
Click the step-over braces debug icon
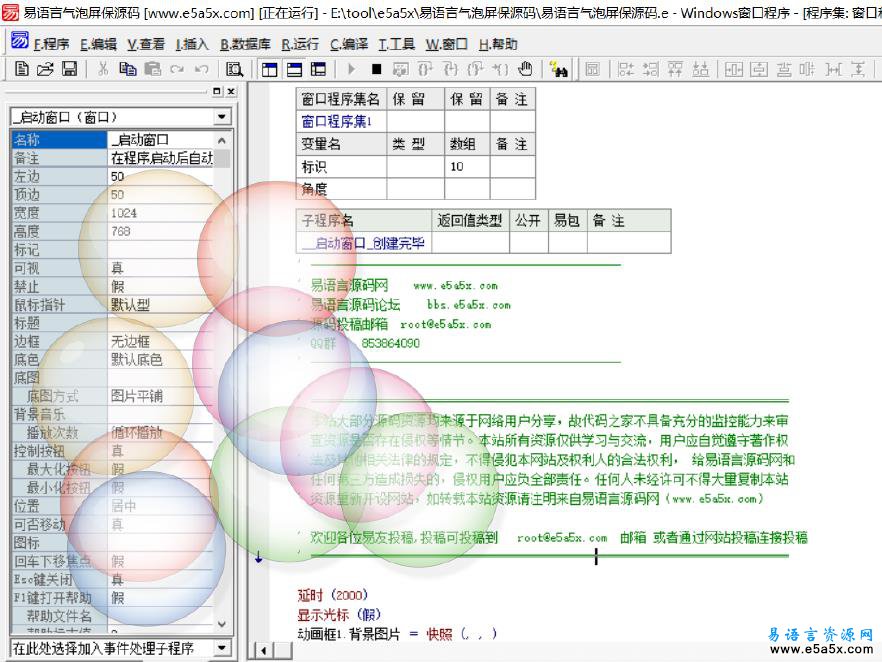[x=425, y=69]
